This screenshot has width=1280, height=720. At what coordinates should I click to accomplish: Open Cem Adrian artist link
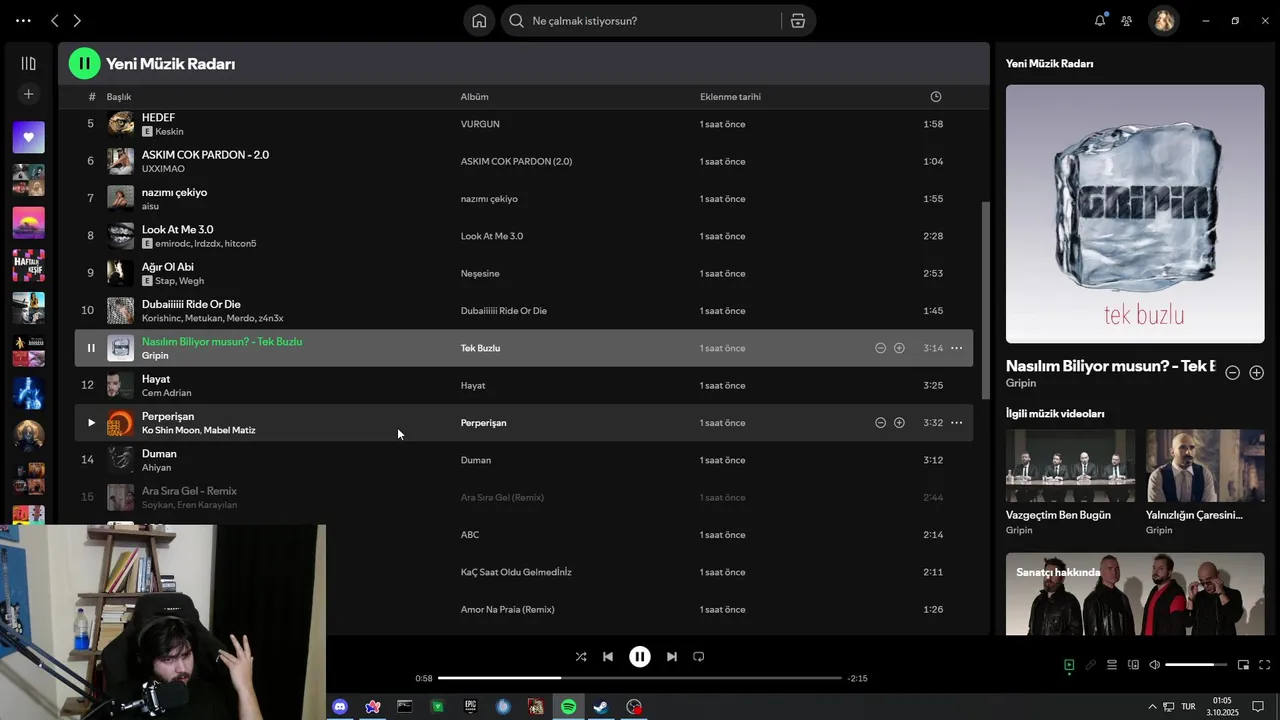pyautogui.click(x=166, y=393)
